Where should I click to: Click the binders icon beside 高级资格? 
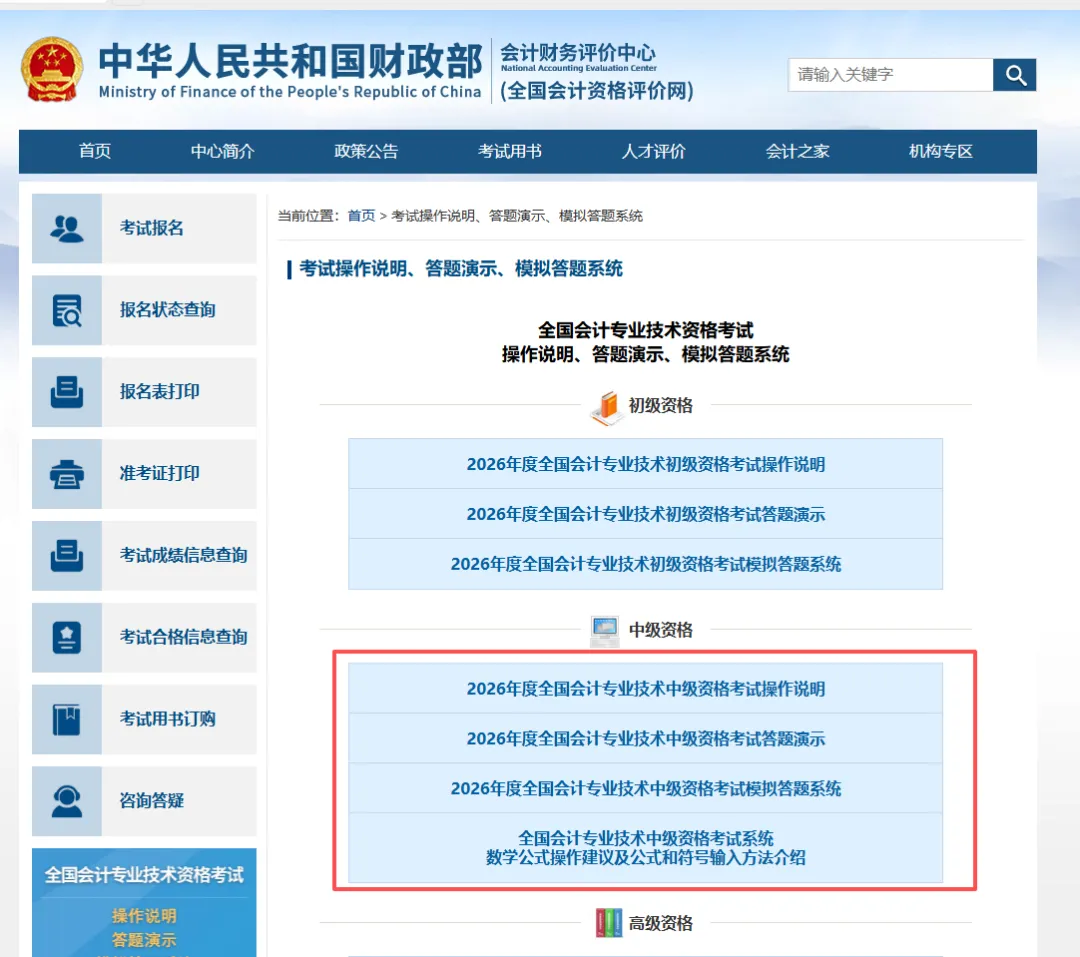608,923
